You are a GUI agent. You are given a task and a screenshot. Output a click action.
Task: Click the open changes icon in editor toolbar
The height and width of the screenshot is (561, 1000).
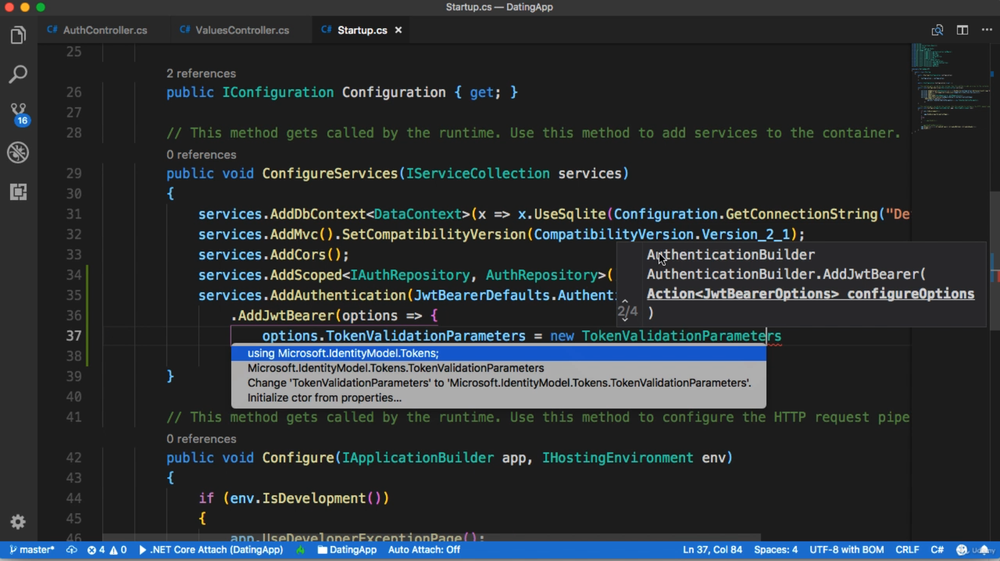coord(937,30)
